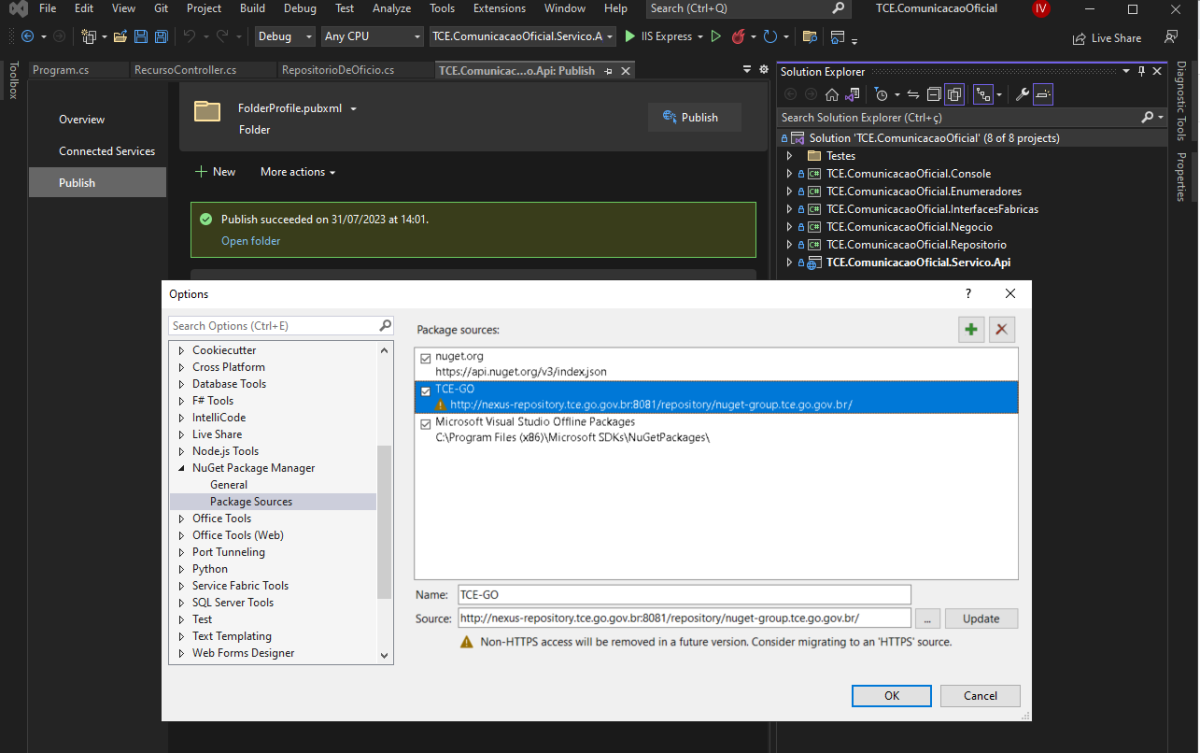Click Start Without Debugging play icon
Screen dimensions: 1200x753
[715, 37]
